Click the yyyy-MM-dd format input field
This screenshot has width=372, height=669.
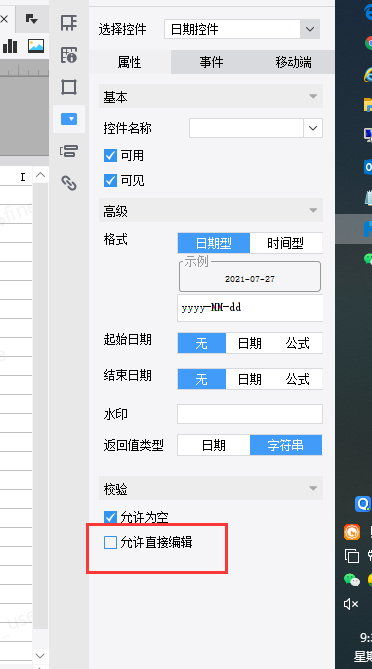click(x=250, y=308)
